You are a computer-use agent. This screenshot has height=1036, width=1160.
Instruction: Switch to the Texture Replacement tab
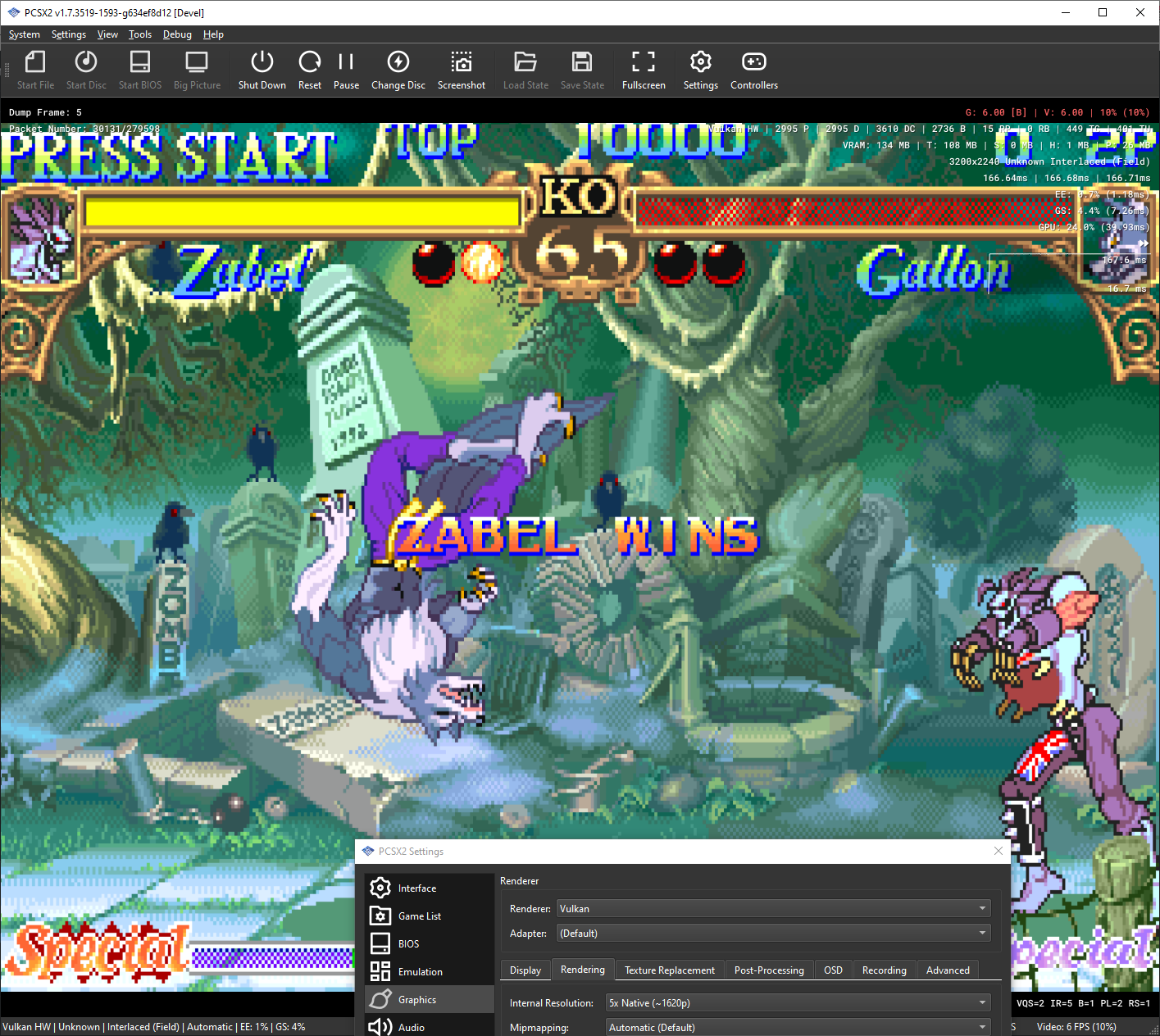670,970
